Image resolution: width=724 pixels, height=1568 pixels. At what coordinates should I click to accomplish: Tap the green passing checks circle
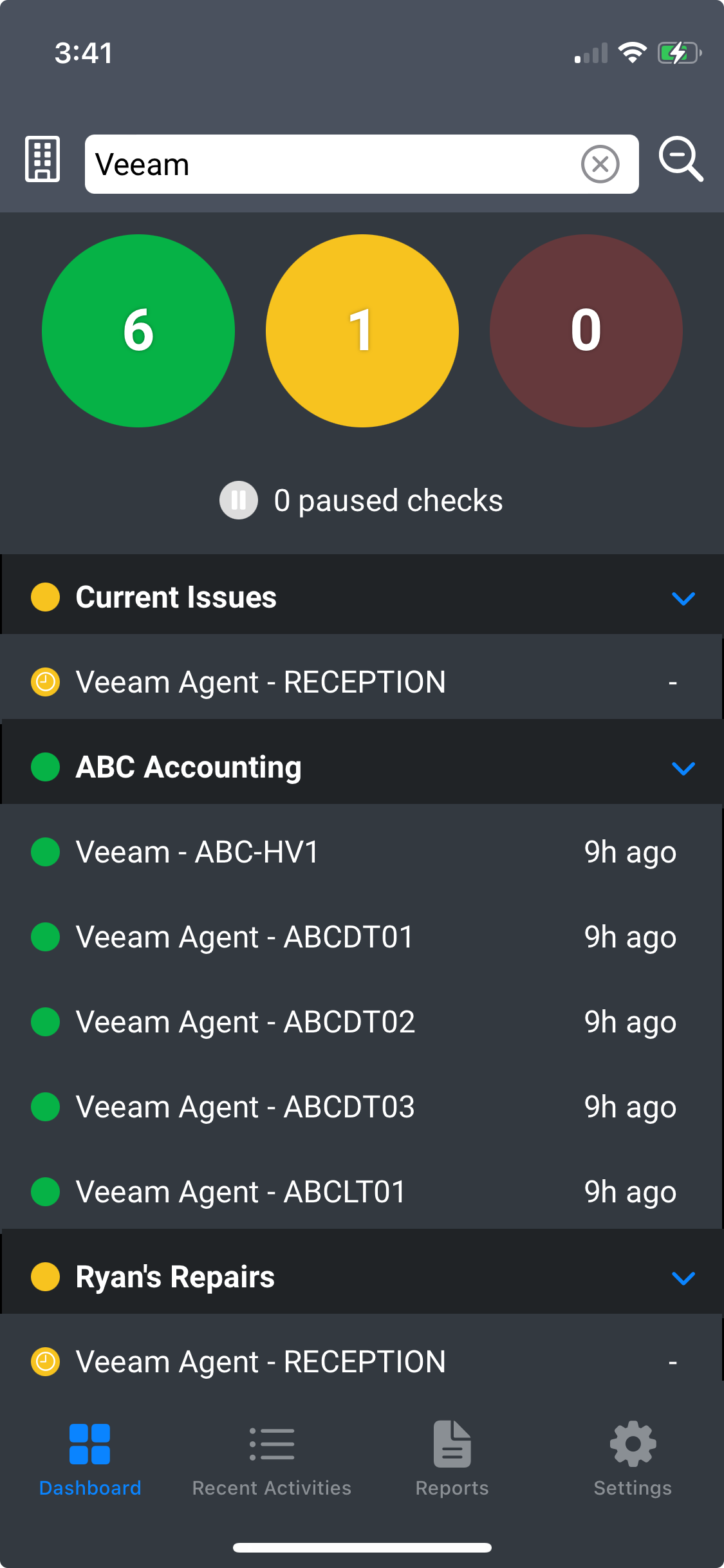[138, 331]
